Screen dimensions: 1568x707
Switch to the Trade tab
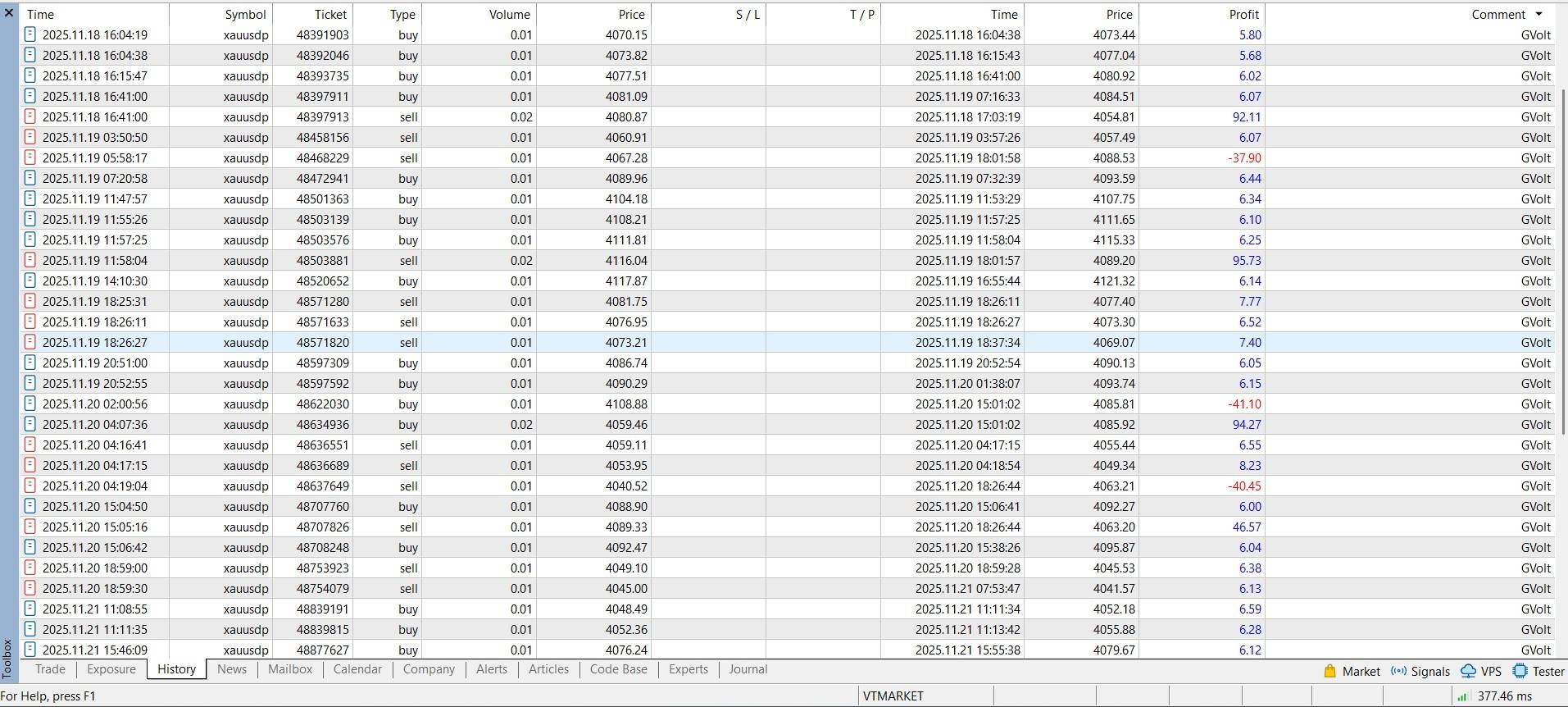click(x=50, y=669)
